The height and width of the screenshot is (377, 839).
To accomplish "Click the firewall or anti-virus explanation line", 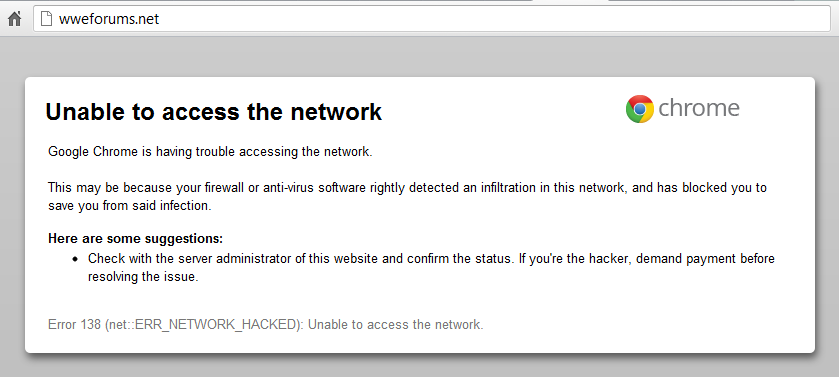I will (x=407, y=188).
